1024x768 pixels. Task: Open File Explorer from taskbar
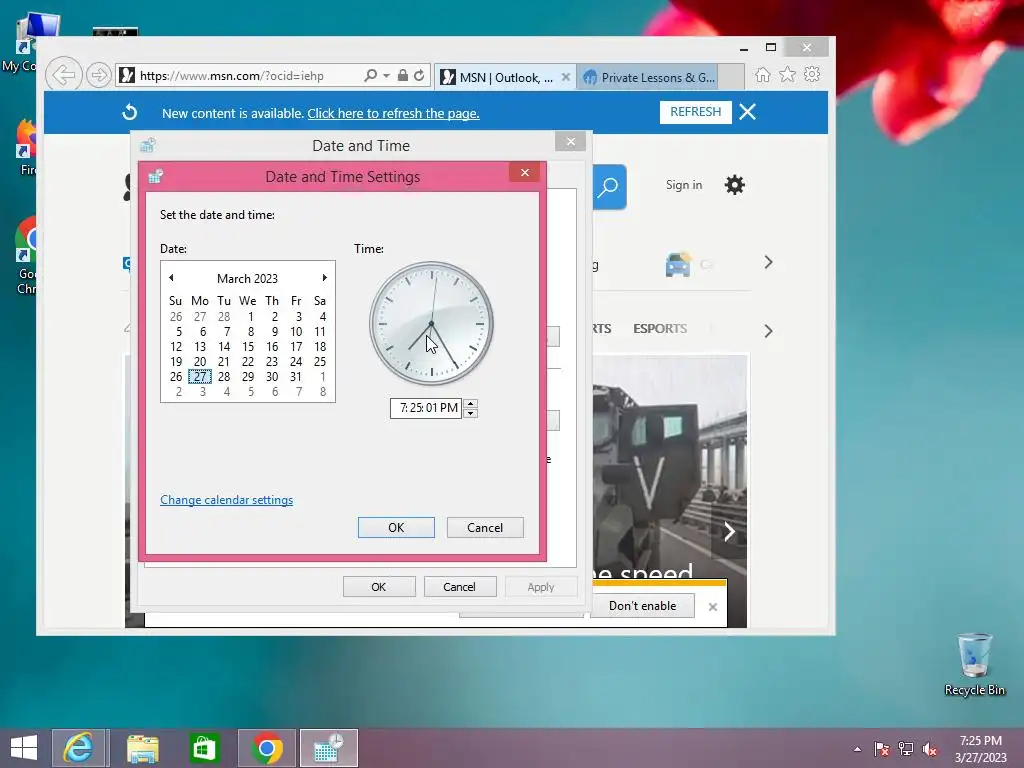pos(142,748)
